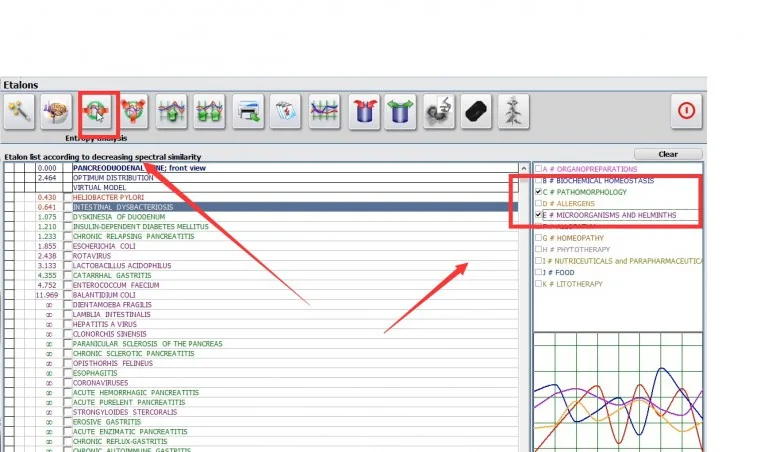
Task: Run Entropy analysis from the toolbar
Action: 96,112
